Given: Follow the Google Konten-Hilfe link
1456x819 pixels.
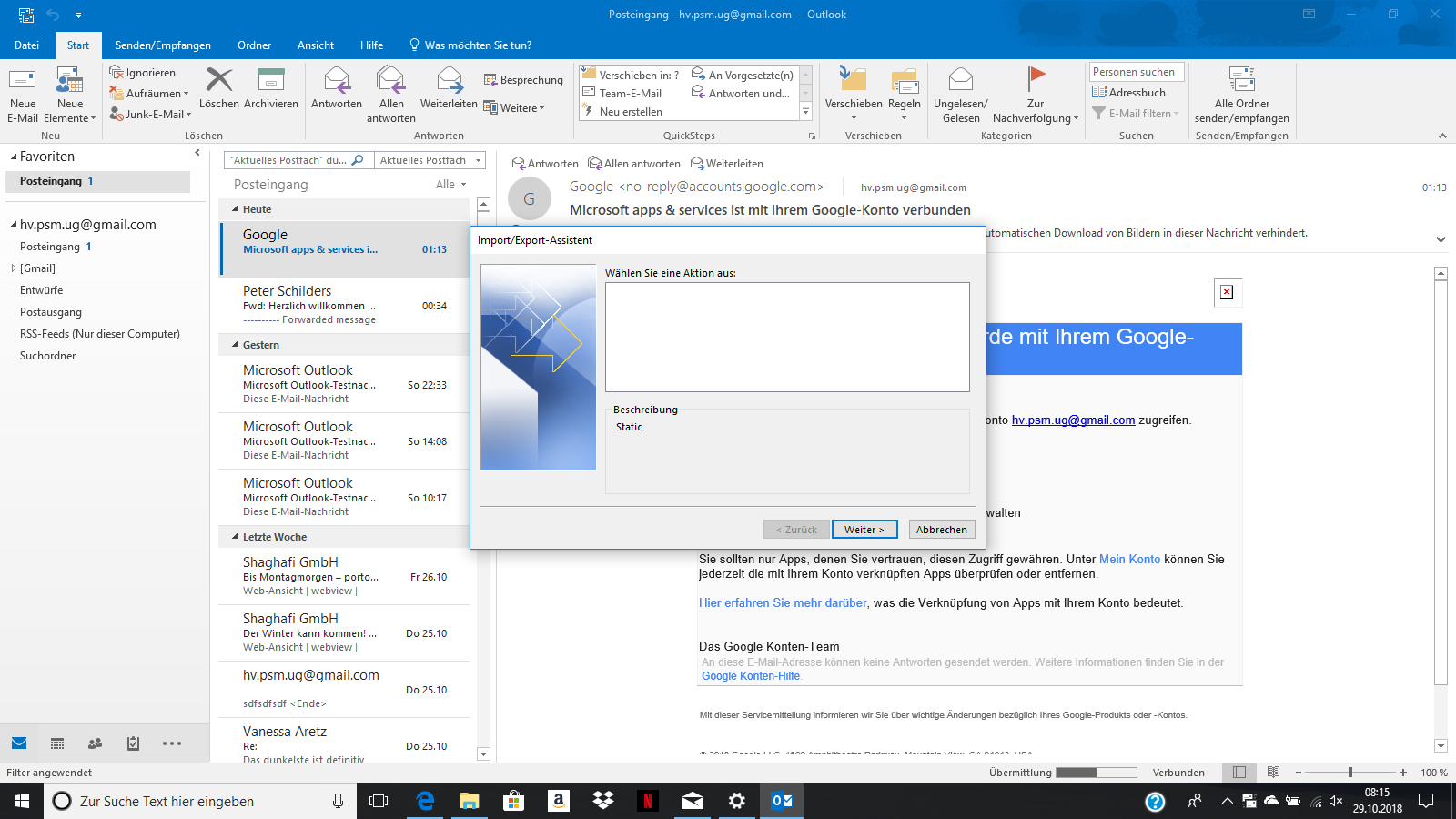Looking at the screenshot, I should click(751, 676).
